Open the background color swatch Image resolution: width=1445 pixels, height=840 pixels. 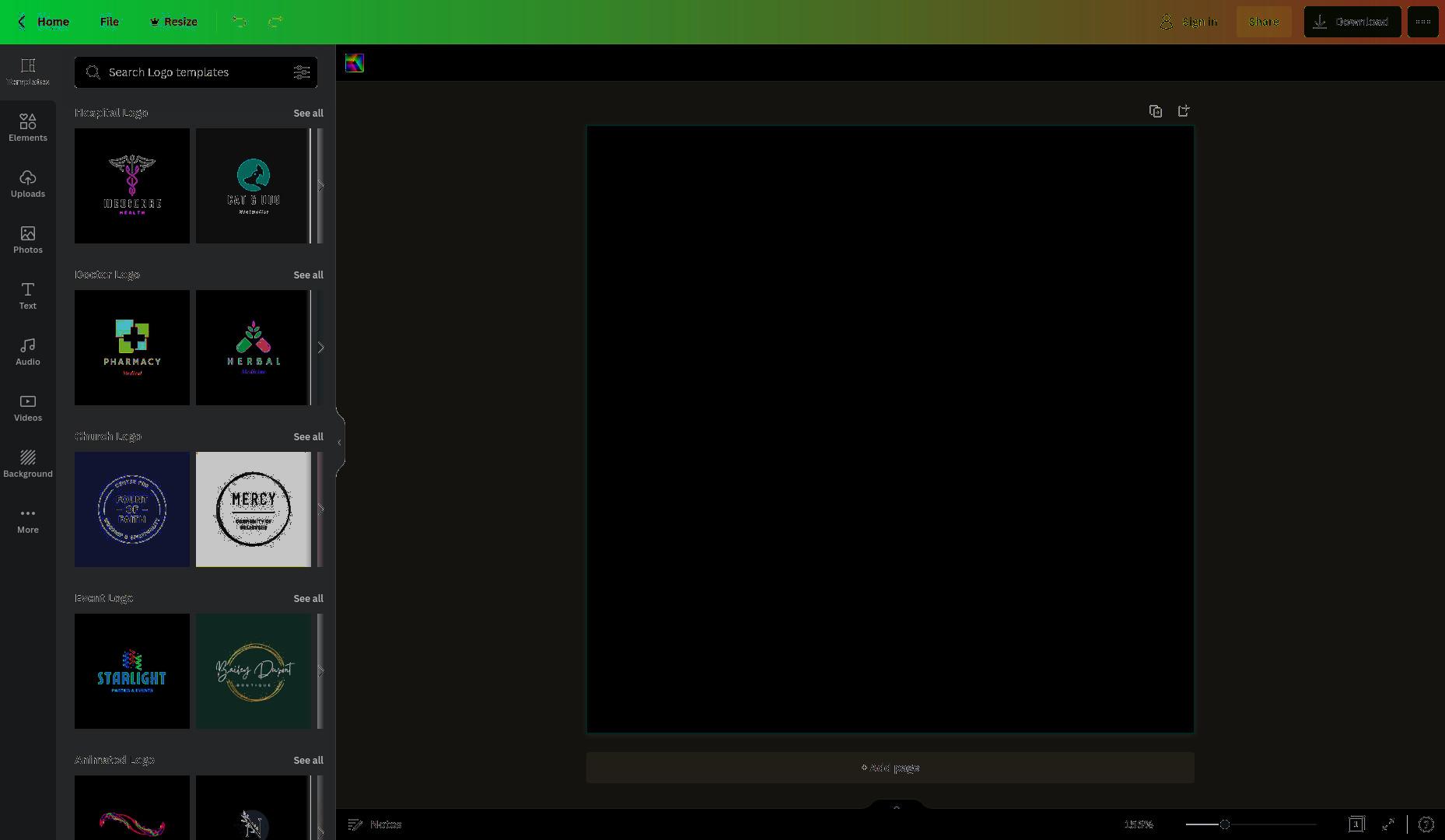coord(355,63)
